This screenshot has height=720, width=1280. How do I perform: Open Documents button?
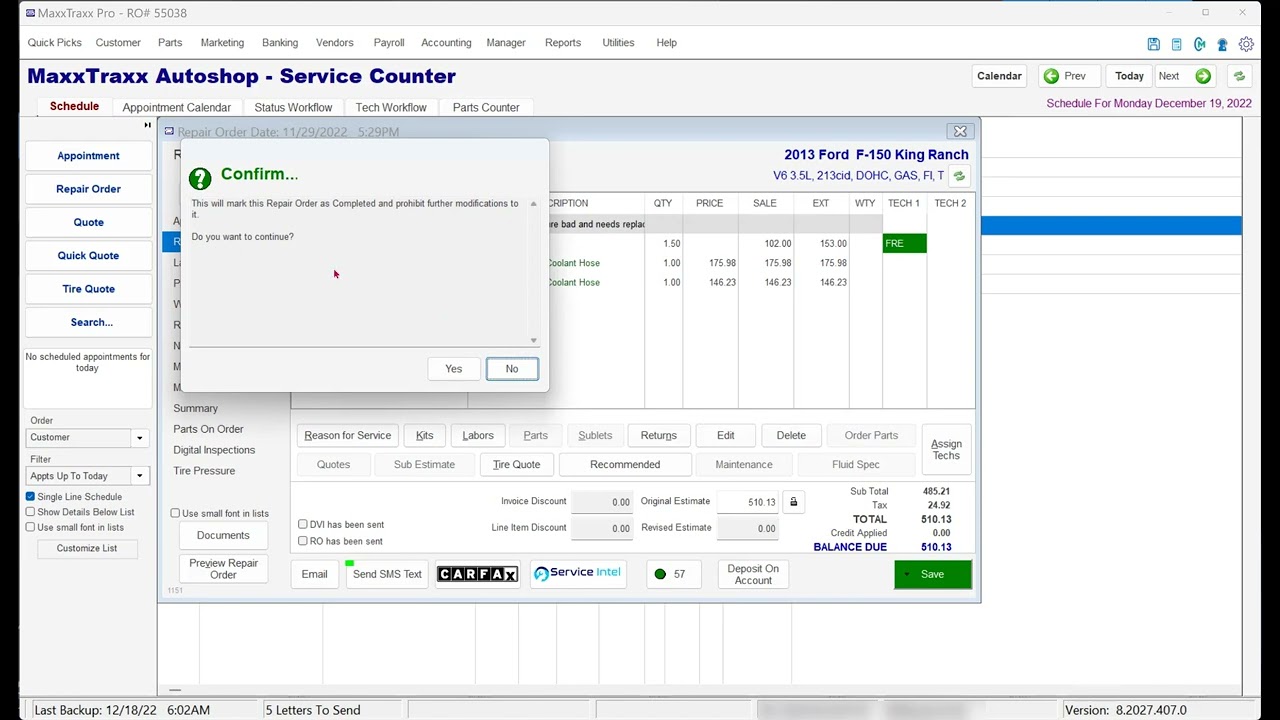[223, 535]
